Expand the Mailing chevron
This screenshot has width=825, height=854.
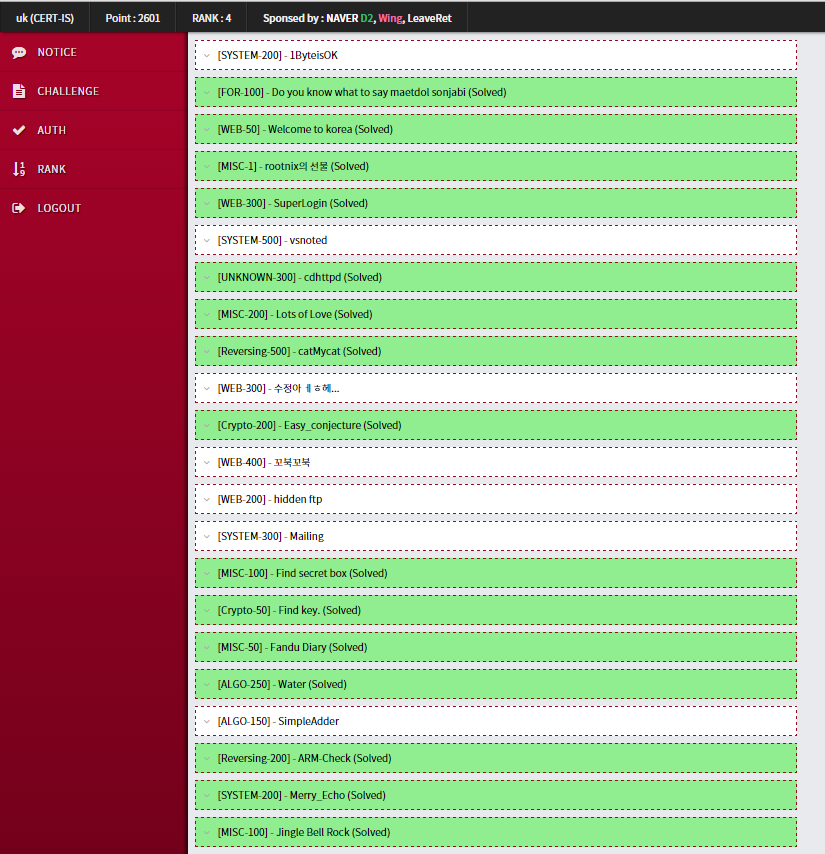[x=207, y=536]
